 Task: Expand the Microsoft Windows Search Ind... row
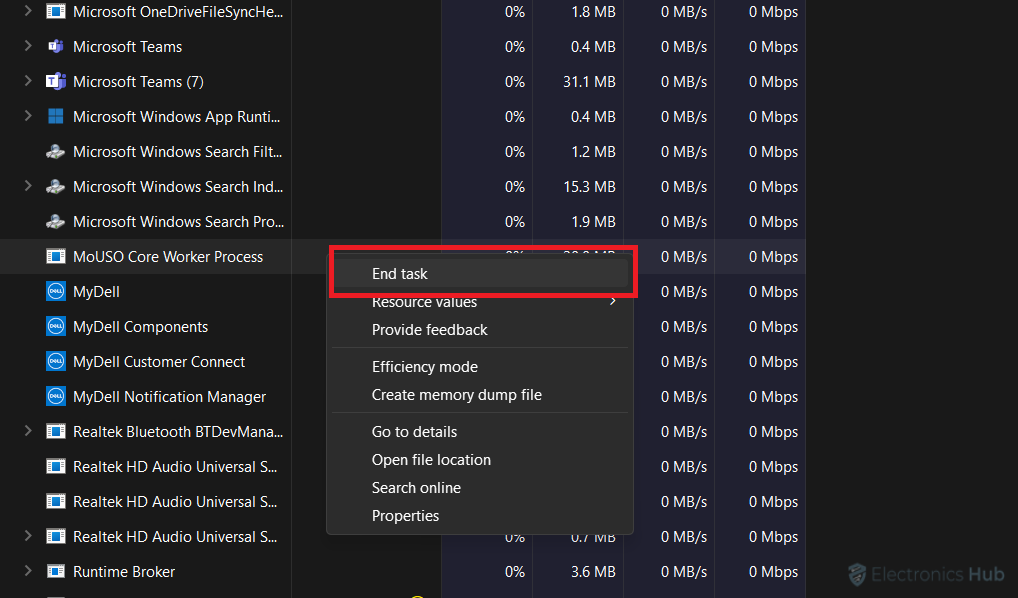coord(28,186)
